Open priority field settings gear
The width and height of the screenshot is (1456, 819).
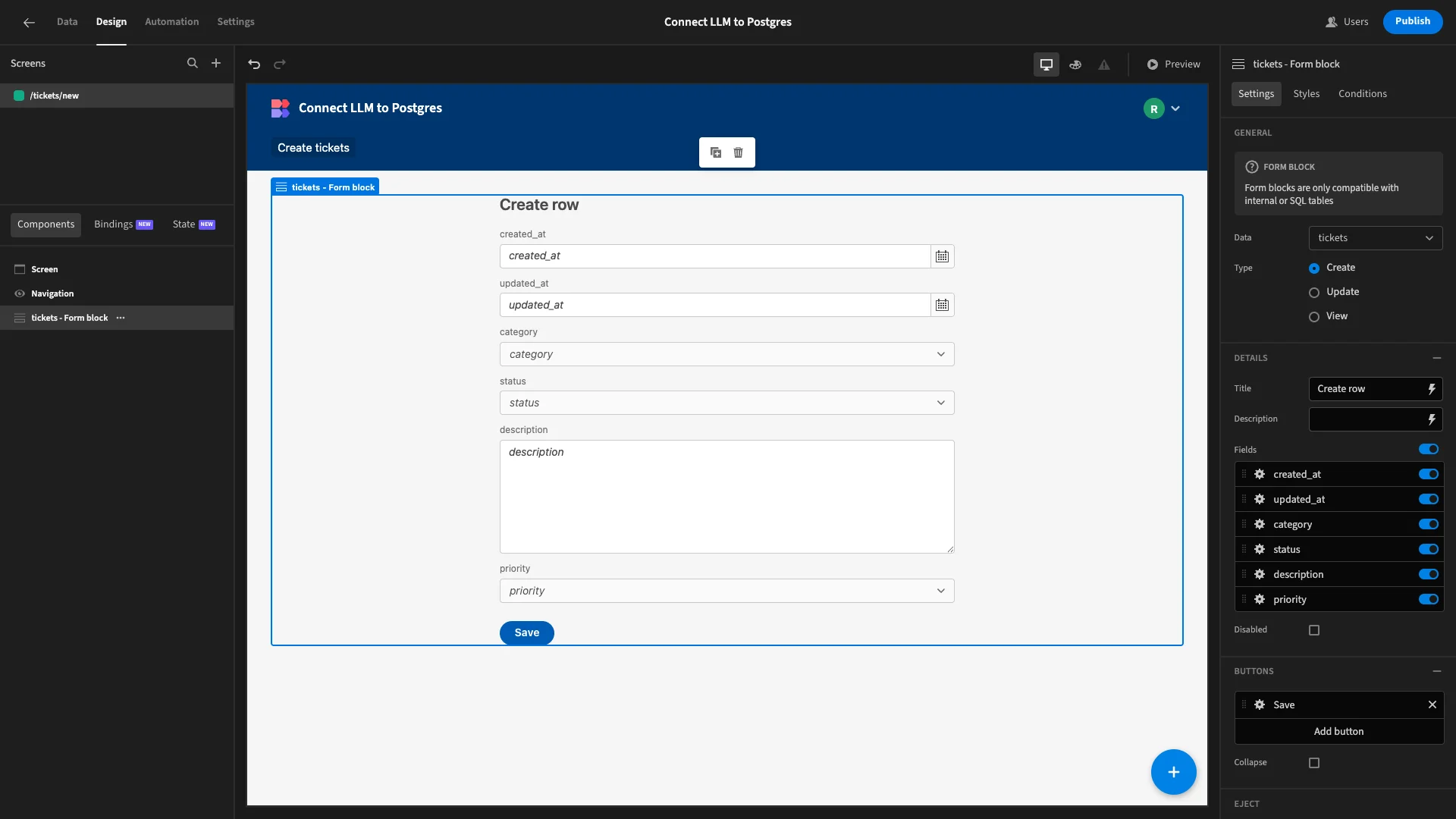coord(1260,599)
